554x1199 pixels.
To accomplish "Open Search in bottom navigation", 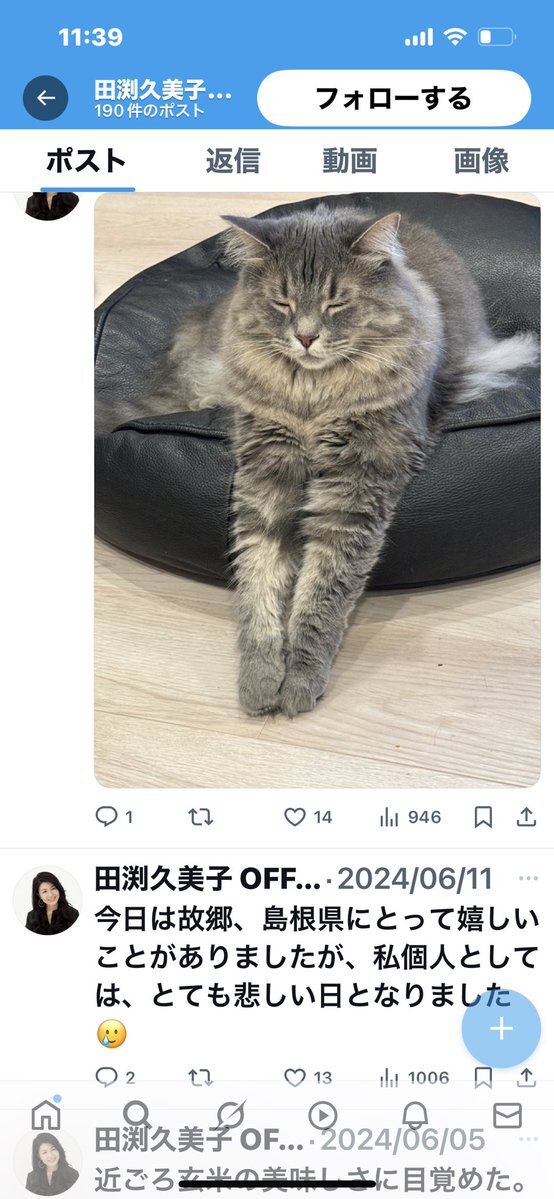I will click(137, 1116).
